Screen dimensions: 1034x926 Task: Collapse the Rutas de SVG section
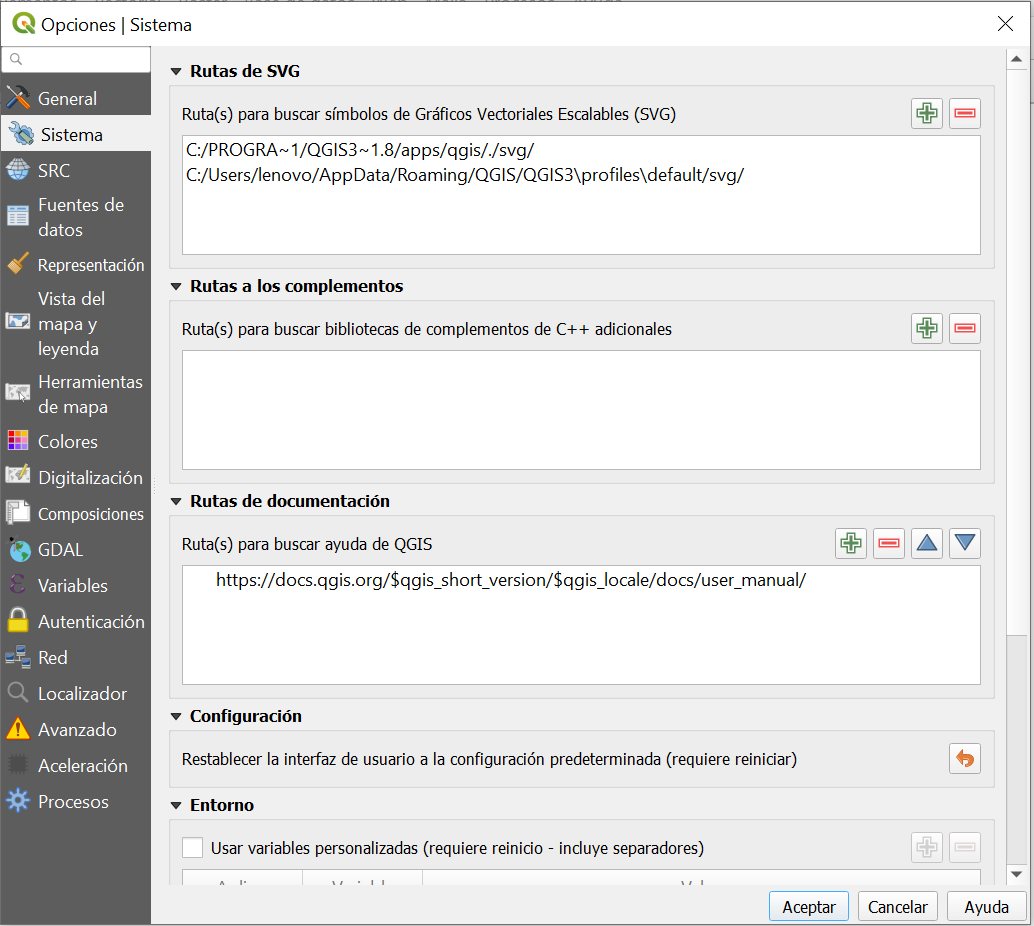coord(176,71)
